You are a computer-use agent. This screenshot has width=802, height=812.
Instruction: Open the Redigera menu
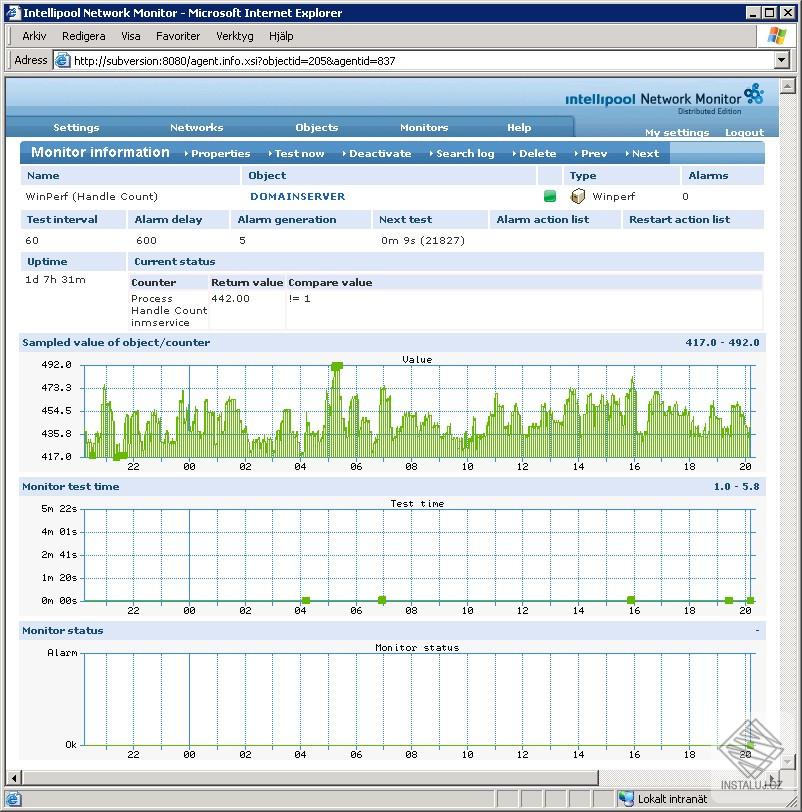(x=83, y=36)
